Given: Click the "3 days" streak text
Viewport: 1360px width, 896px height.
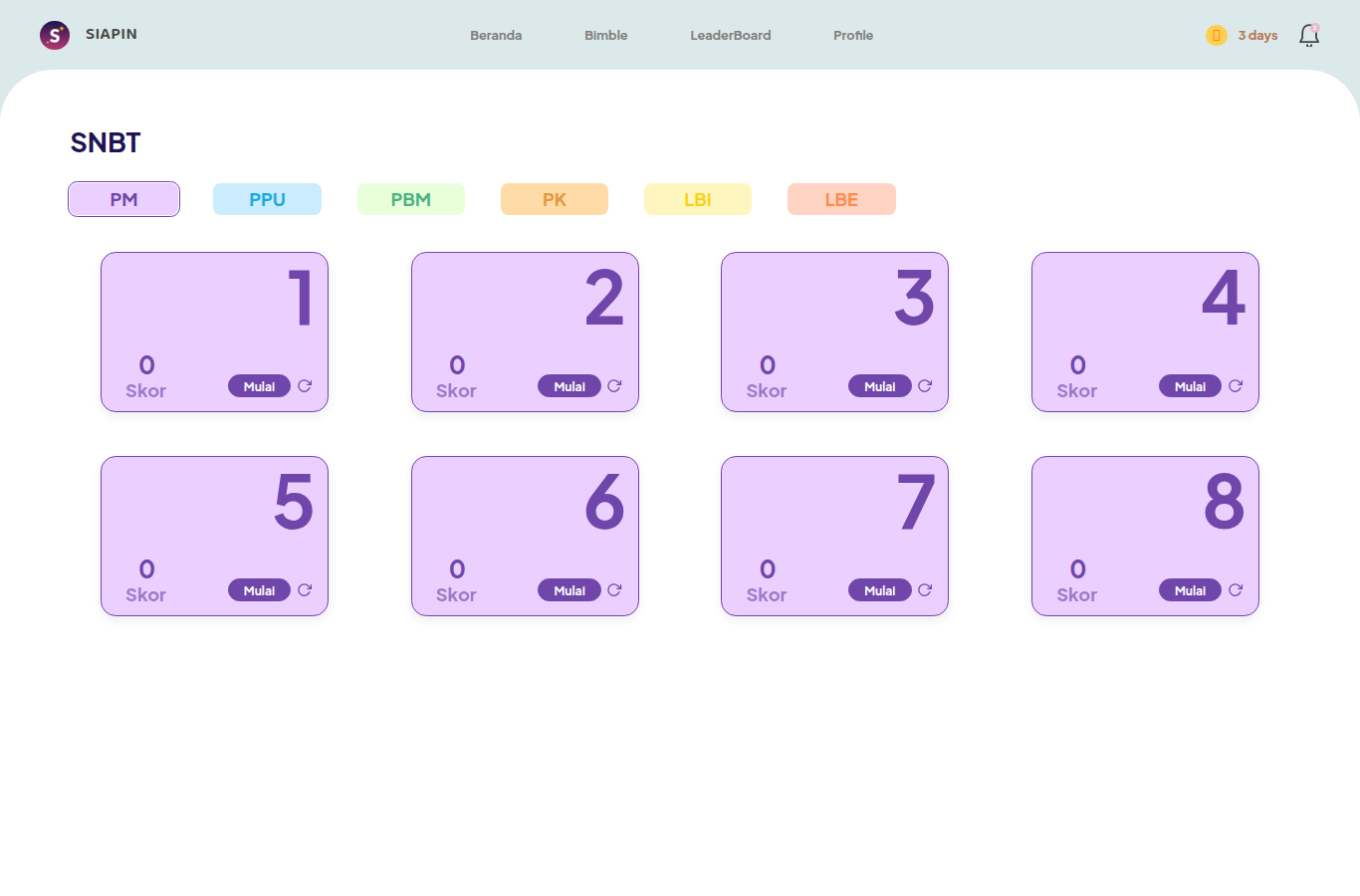Looking at the screenshot, I should tap(1257, 35).
